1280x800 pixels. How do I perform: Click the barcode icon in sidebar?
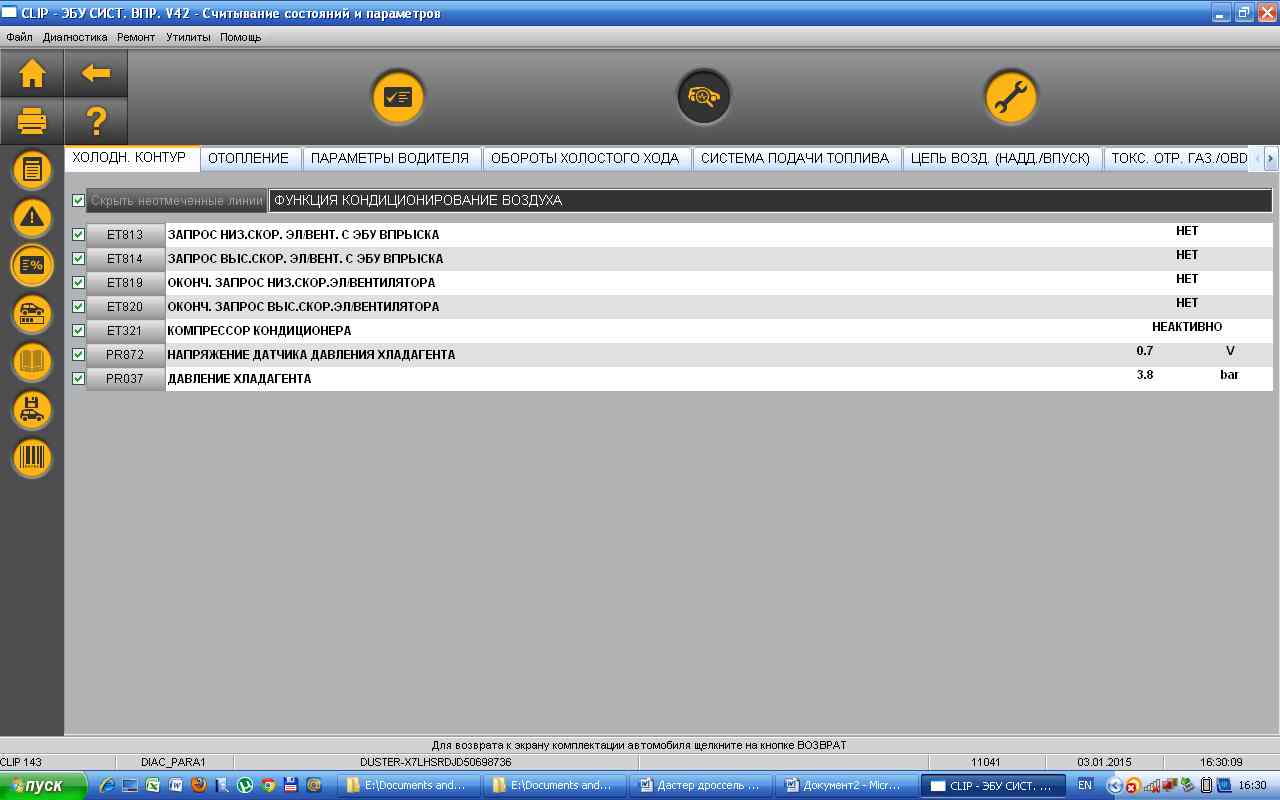pyautogui.click(x=32, y=458)
